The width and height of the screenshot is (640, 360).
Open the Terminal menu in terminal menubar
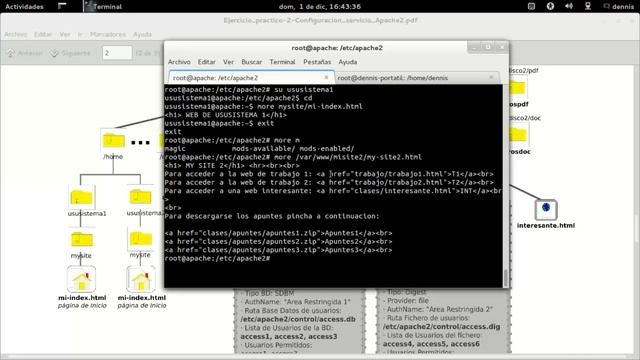(282, 62)
